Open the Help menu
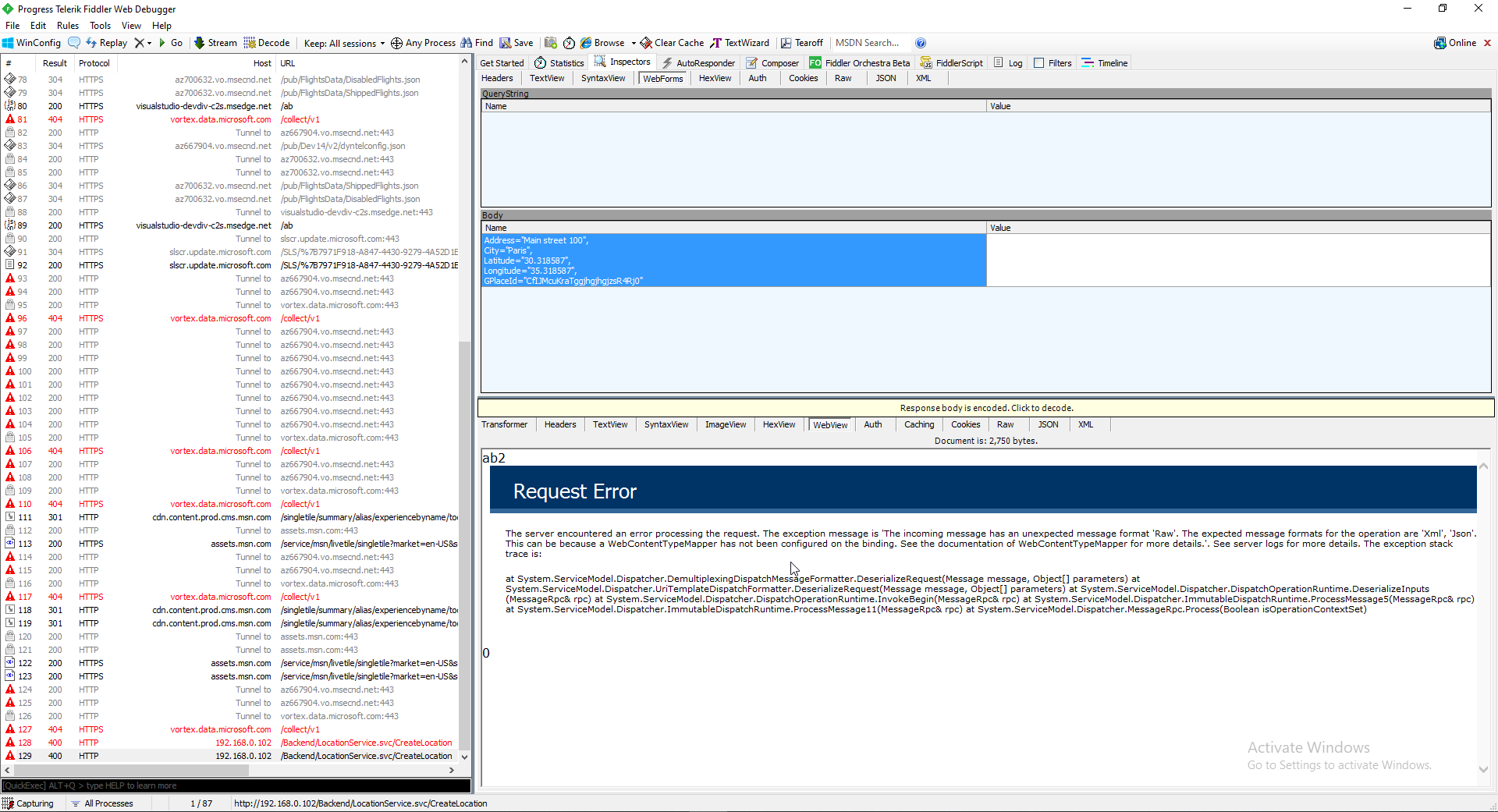This screenshot has width=1498, height=812. 162,26
